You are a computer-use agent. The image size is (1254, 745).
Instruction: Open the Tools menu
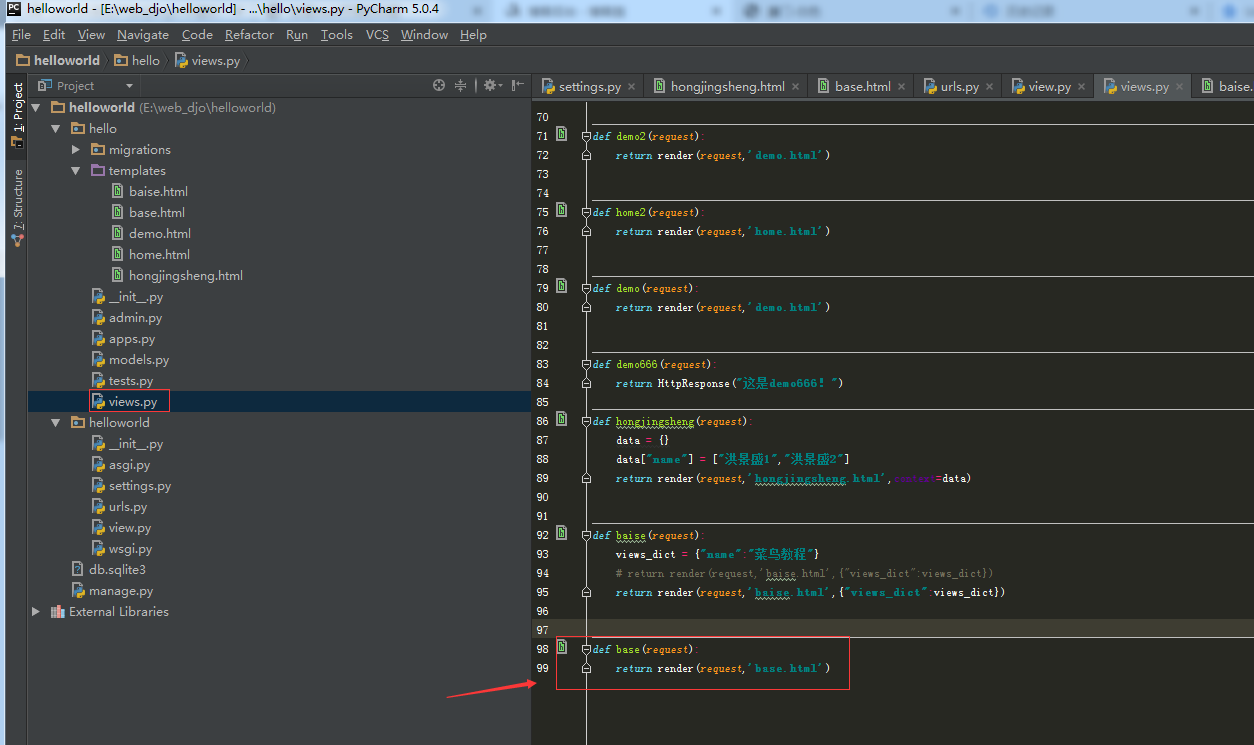tap(337, 35)
